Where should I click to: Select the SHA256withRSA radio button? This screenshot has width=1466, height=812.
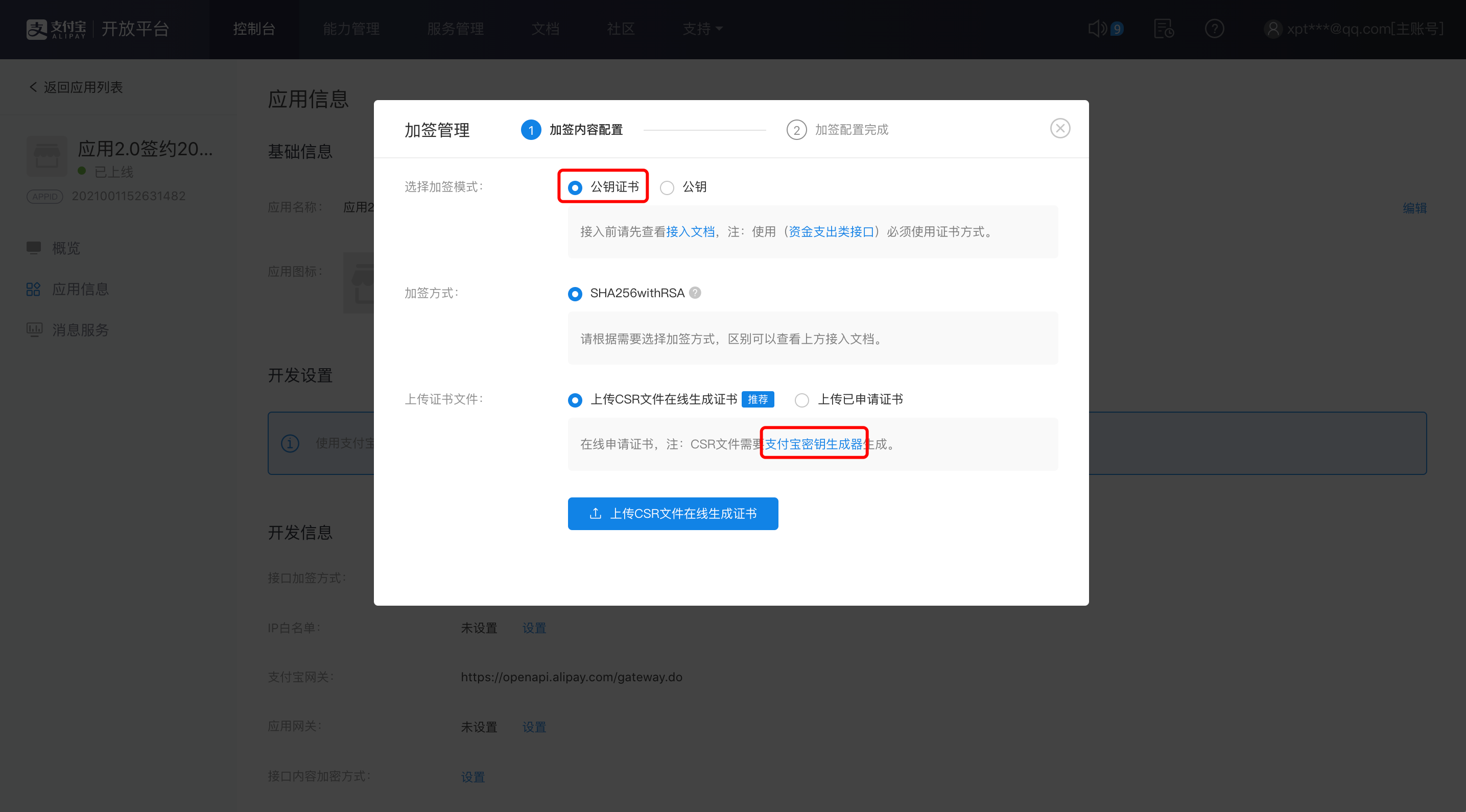point(575,294)
